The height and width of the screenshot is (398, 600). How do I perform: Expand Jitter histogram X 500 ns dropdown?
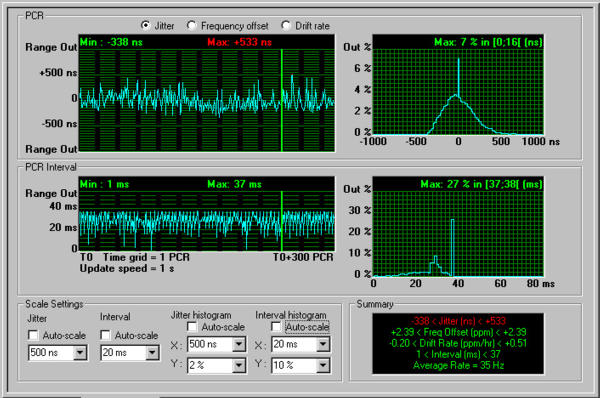tap(239, 344)
